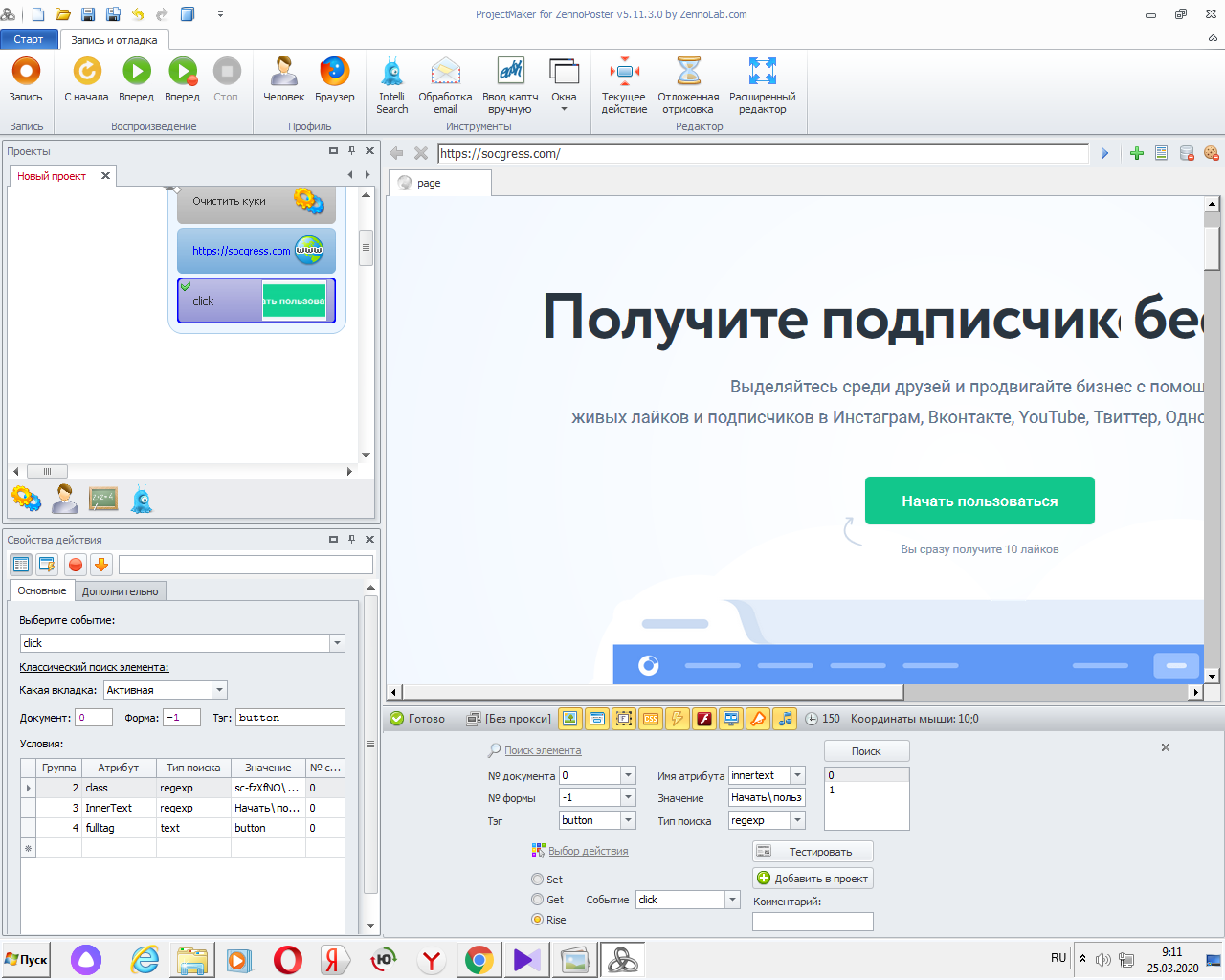Viewport: 1225px width, 980px height.
Task: Switch to the Старт ribbon tab
Action: click(x=29, y=39)
